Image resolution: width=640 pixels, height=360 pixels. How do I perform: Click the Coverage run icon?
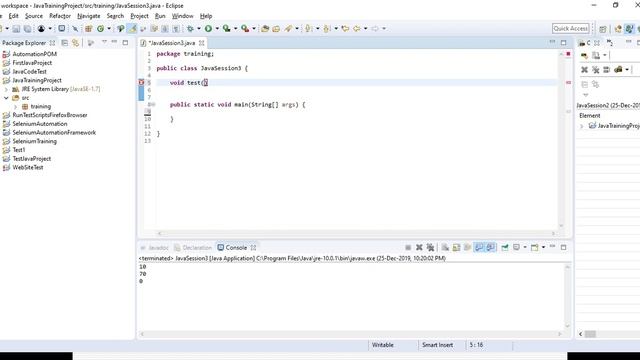click(x=227, y=29)
